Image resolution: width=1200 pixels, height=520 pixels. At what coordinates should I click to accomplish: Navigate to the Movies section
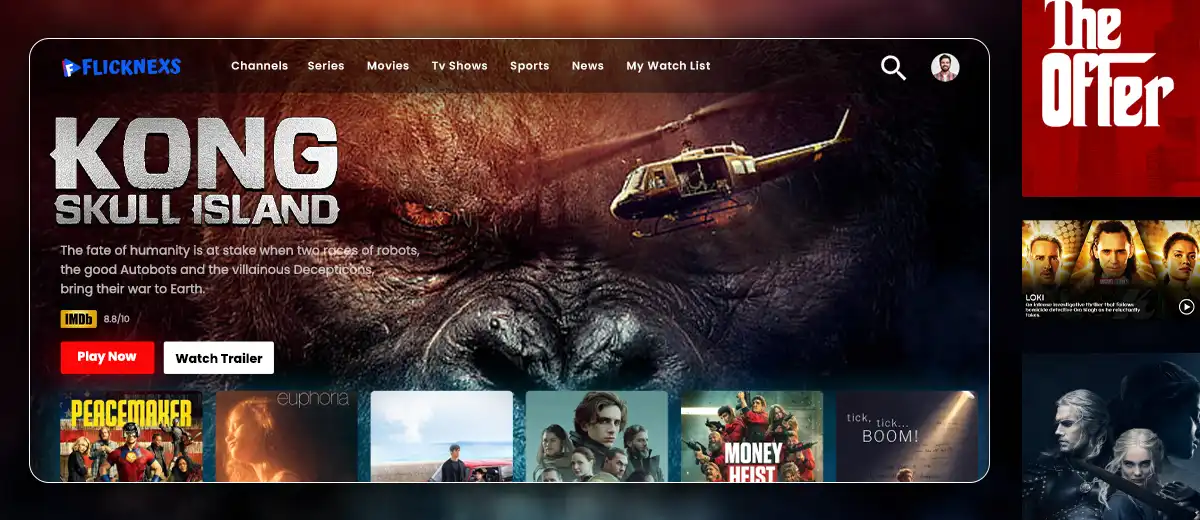tap(388, 66)
